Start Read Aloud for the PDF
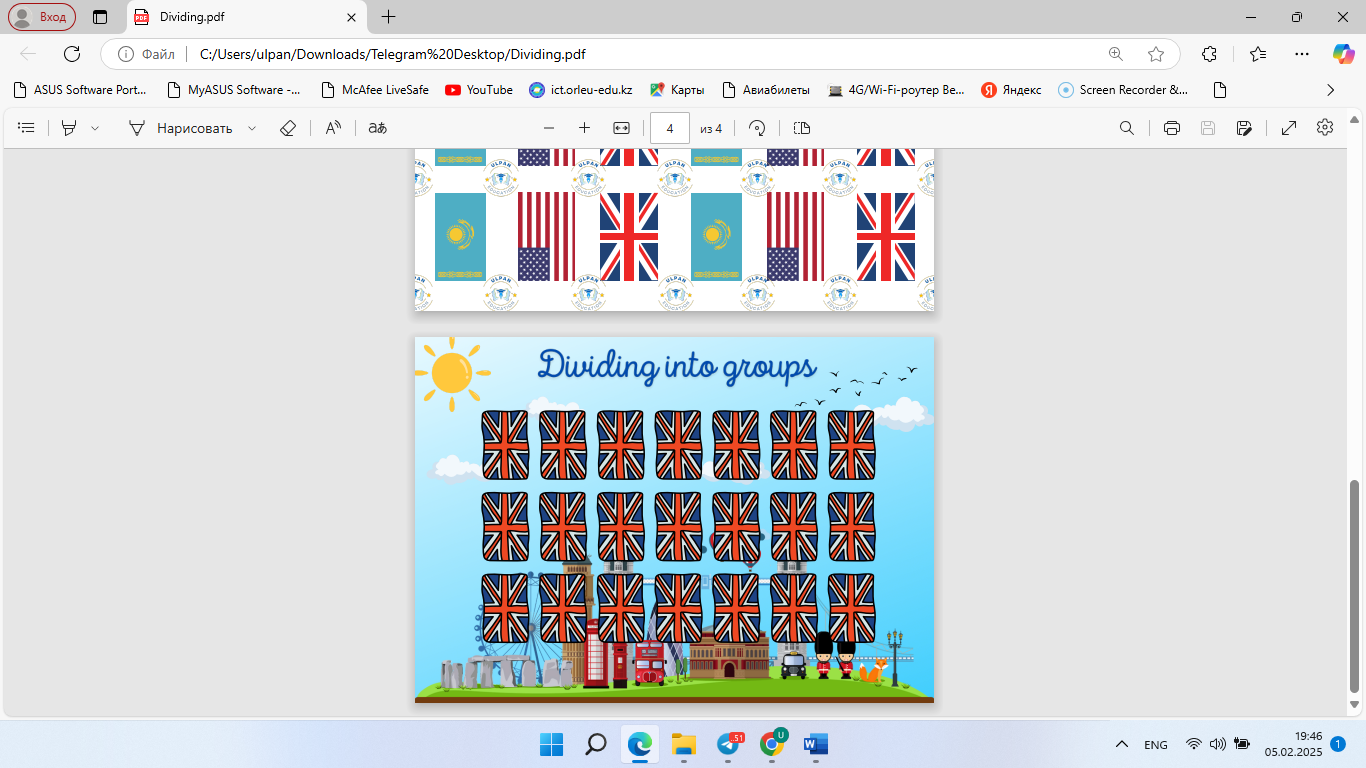This screenshot has width=1366, height=768. 334,128
